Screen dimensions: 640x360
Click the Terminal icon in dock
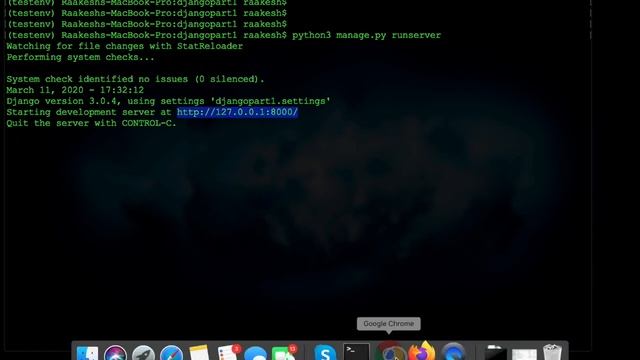pyautogui.click(x=356, y=352)
